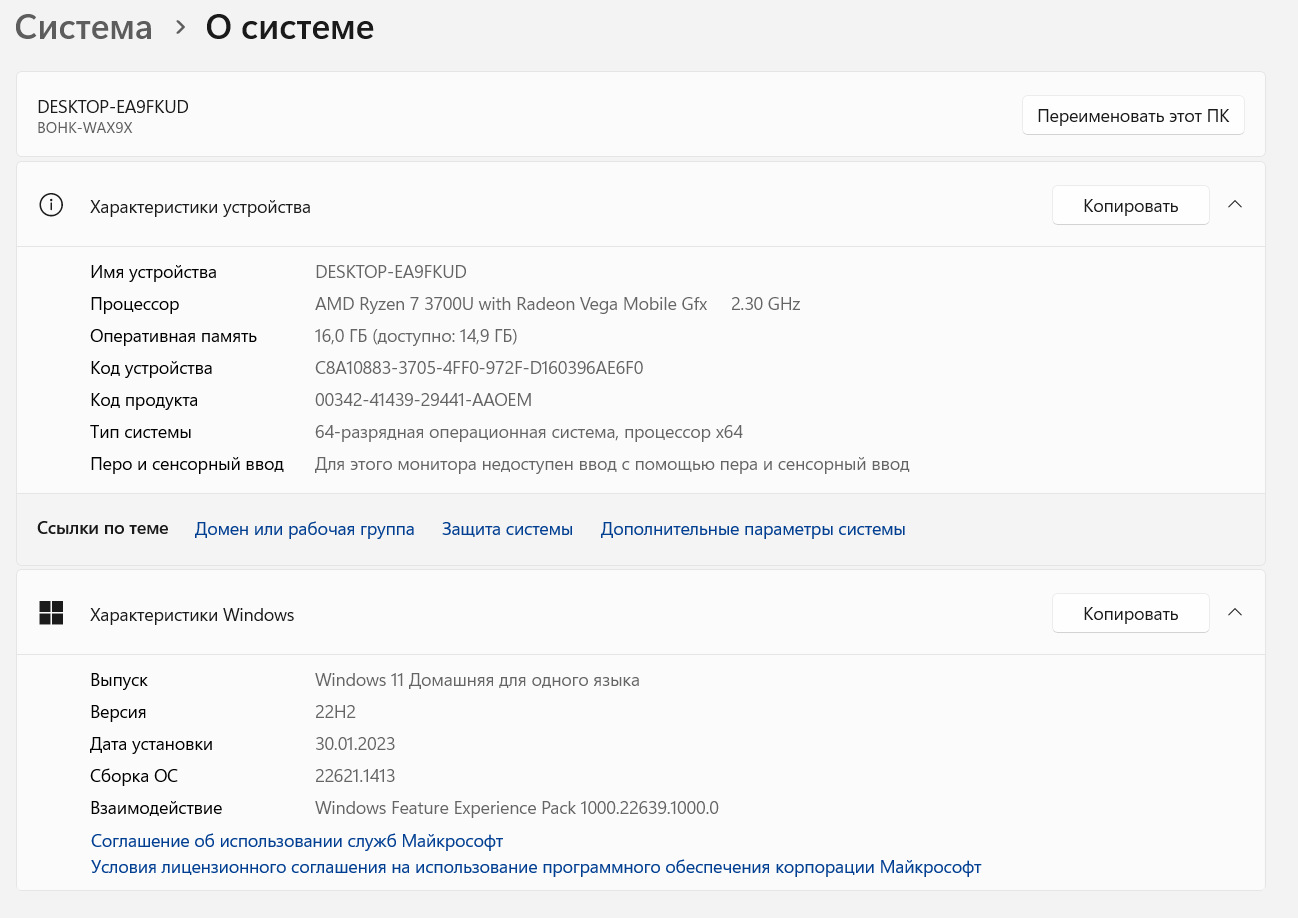Open Условия лицензионного соглашения link
Screen dimensions: 1298x918
[x=536, y=867]
